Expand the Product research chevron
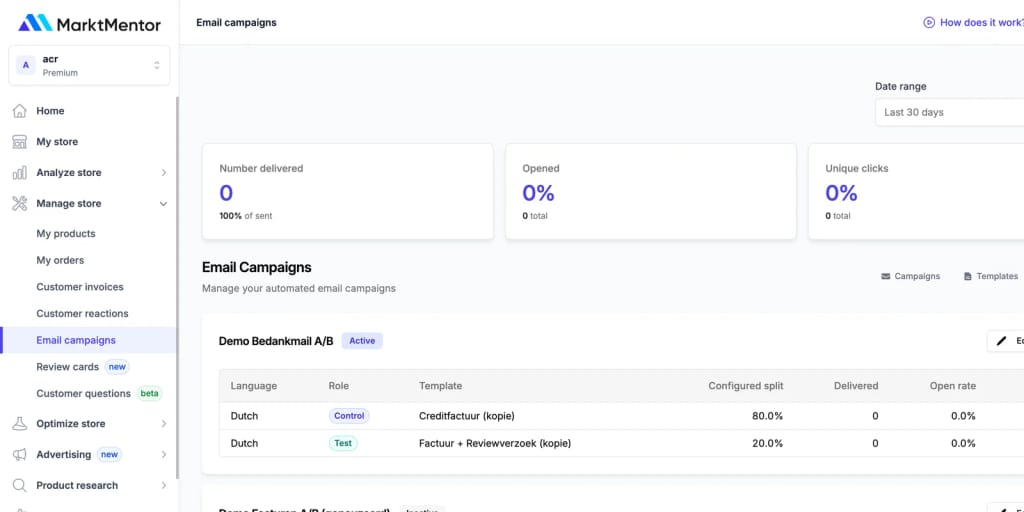The width and height of the screenshot is (1024, 512). pos(163,485)
